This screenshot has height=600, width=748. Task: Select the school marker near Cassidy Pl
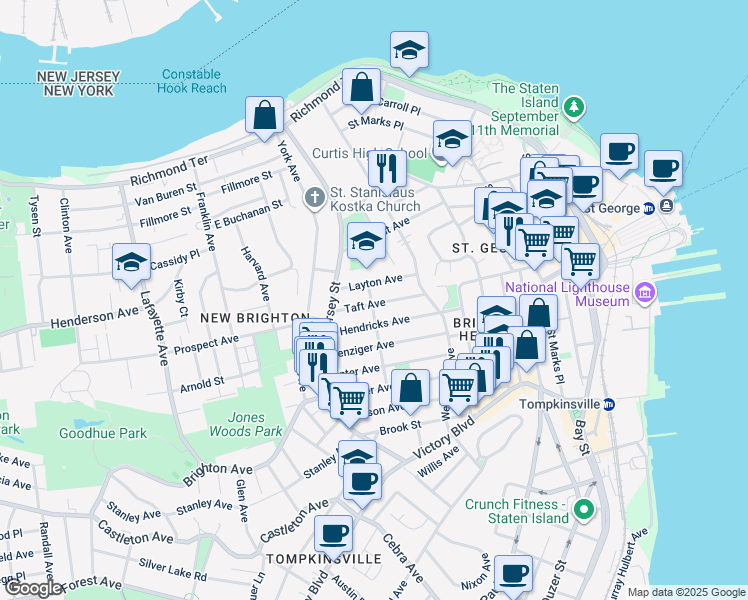(x=131, y=264)
